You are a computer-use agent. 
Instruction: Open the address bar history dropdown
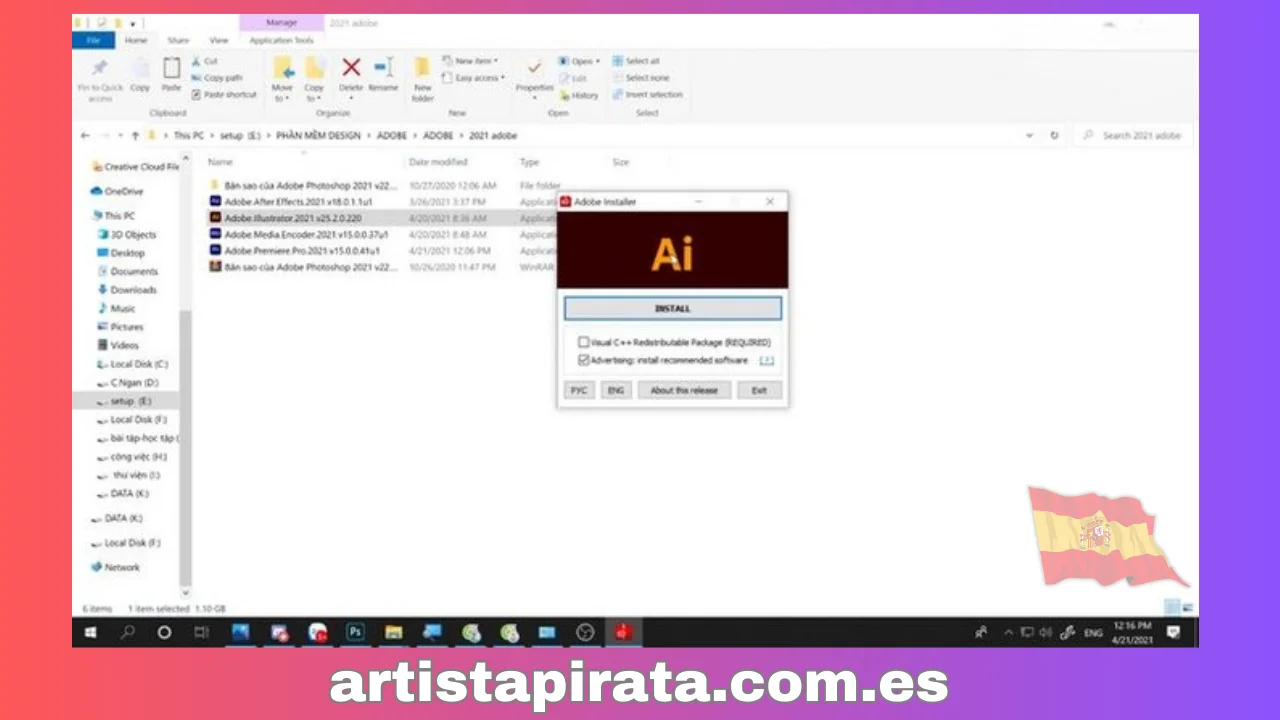1030,135
